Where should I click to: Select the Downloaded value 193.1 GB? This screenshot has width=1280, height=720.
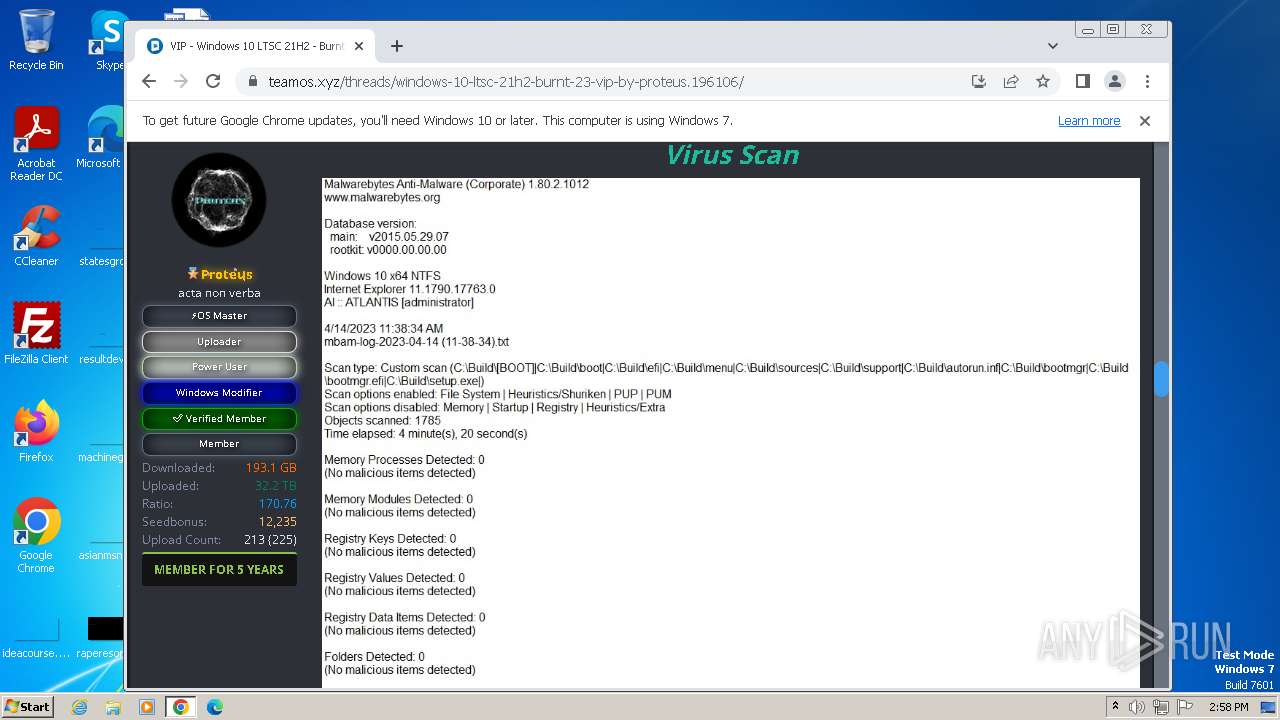coord(271,468)
